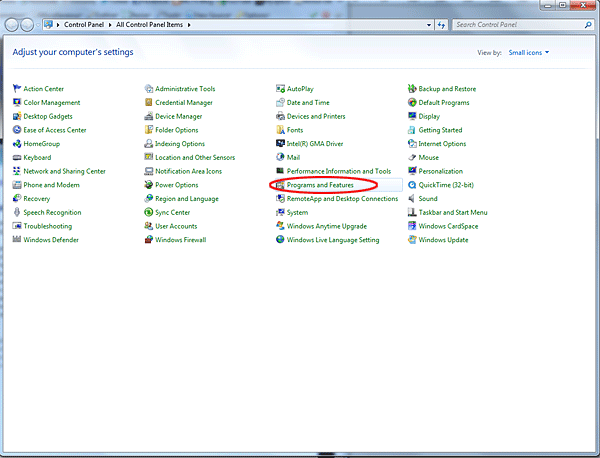Open Getting Started
The width and height of the screenshot is (600, 458).
pyautogui.click(x=440, y=130)
